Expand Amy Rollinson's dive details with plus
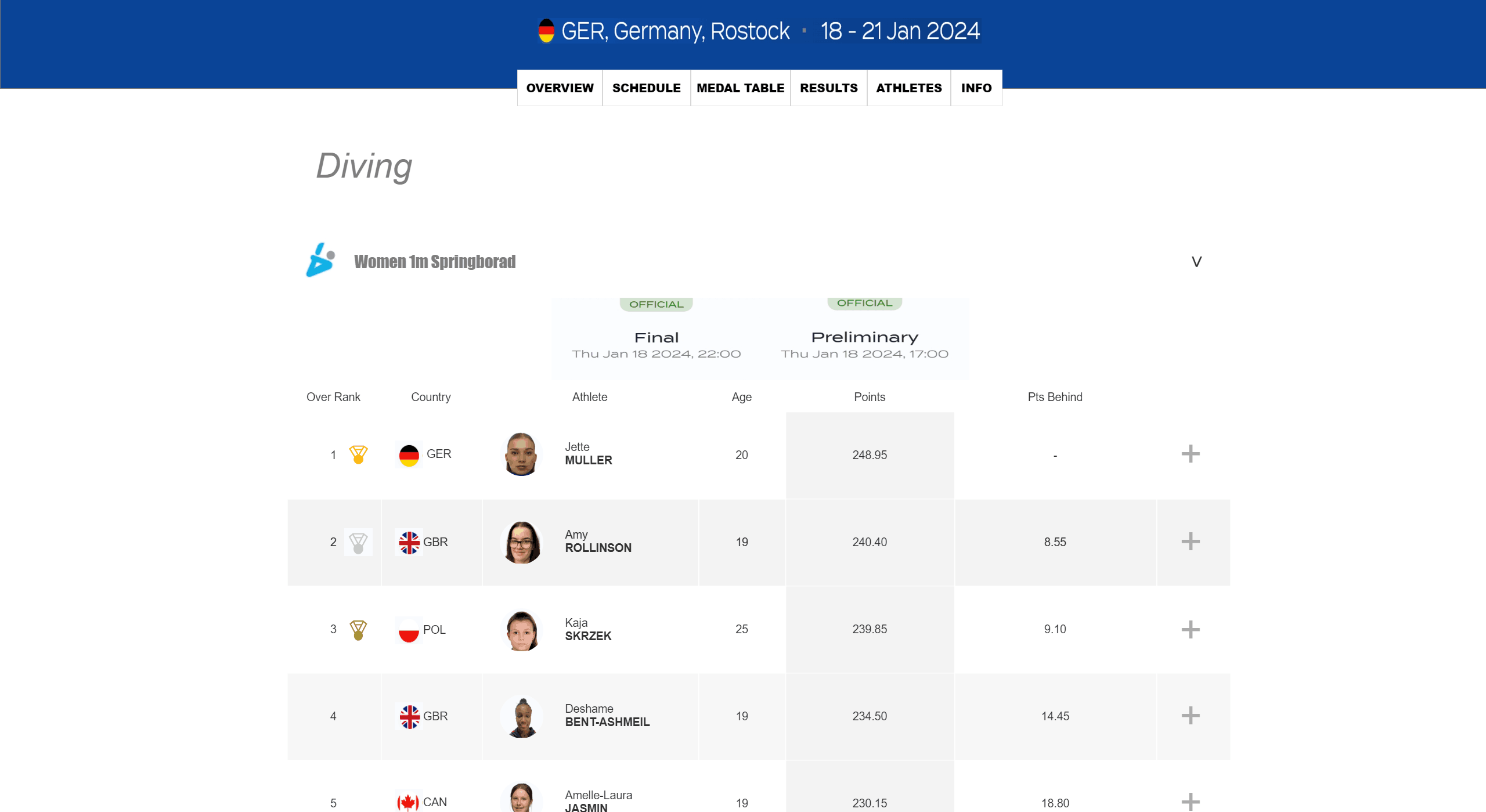The width and height of the screenshot is (1486, 812). (1190, 542)
